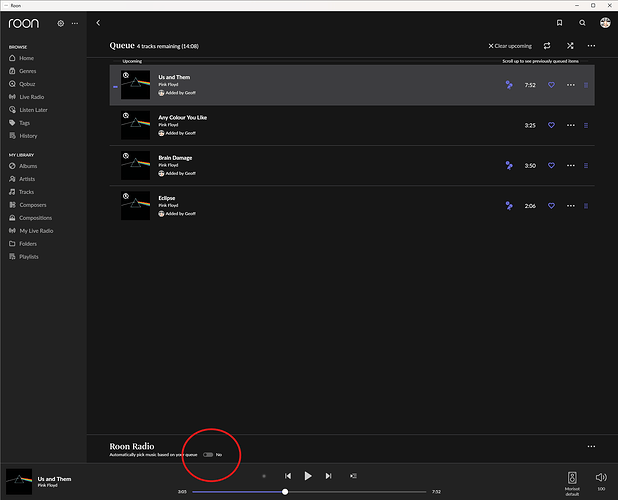Enable the Roon Radio toggle switch
The height and width of the screenshot is (500, 618).
208,455
